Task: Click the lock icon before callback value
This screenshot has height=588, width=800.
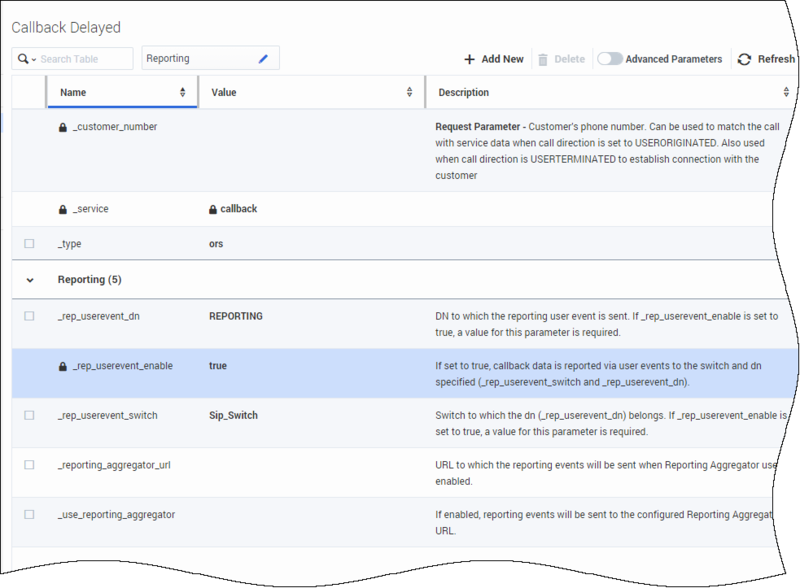Action: click(213, 209)
